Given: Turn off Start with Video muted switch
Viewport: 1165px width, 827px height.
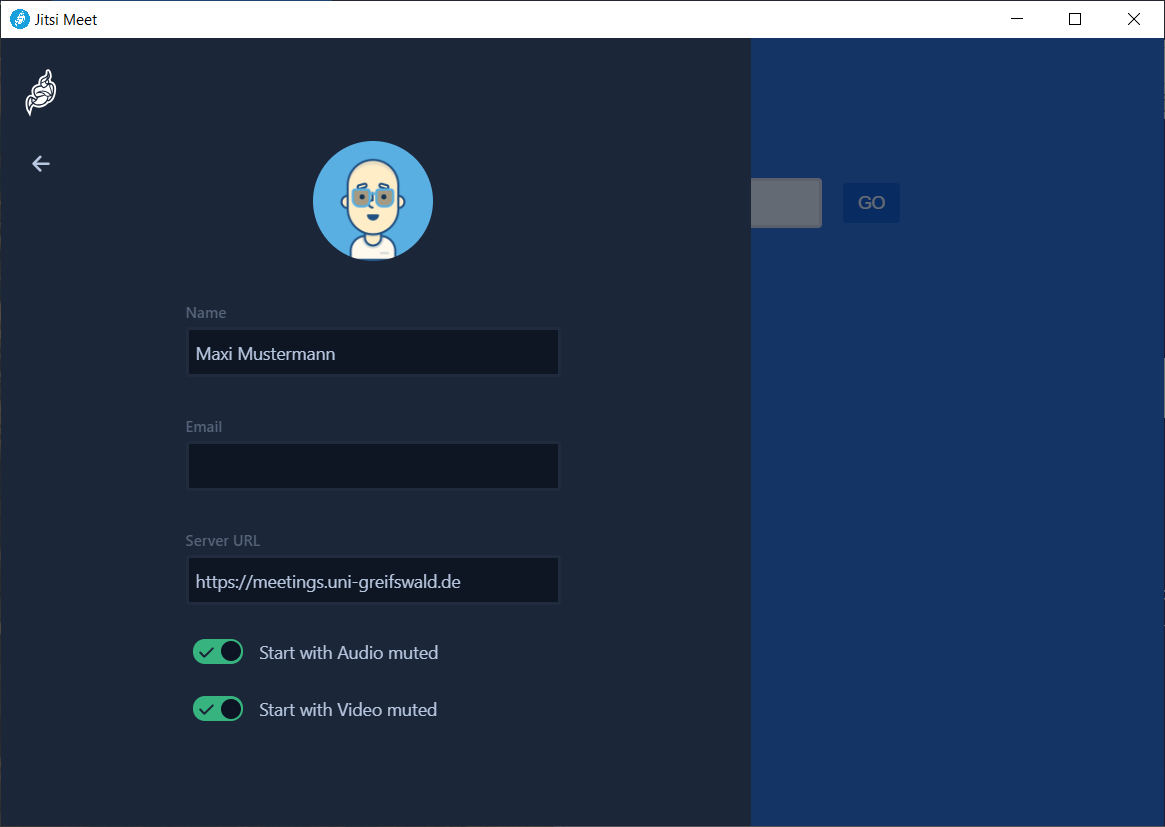Looking at the screenshot, I should pyautogui.click(x=218, y=709).
